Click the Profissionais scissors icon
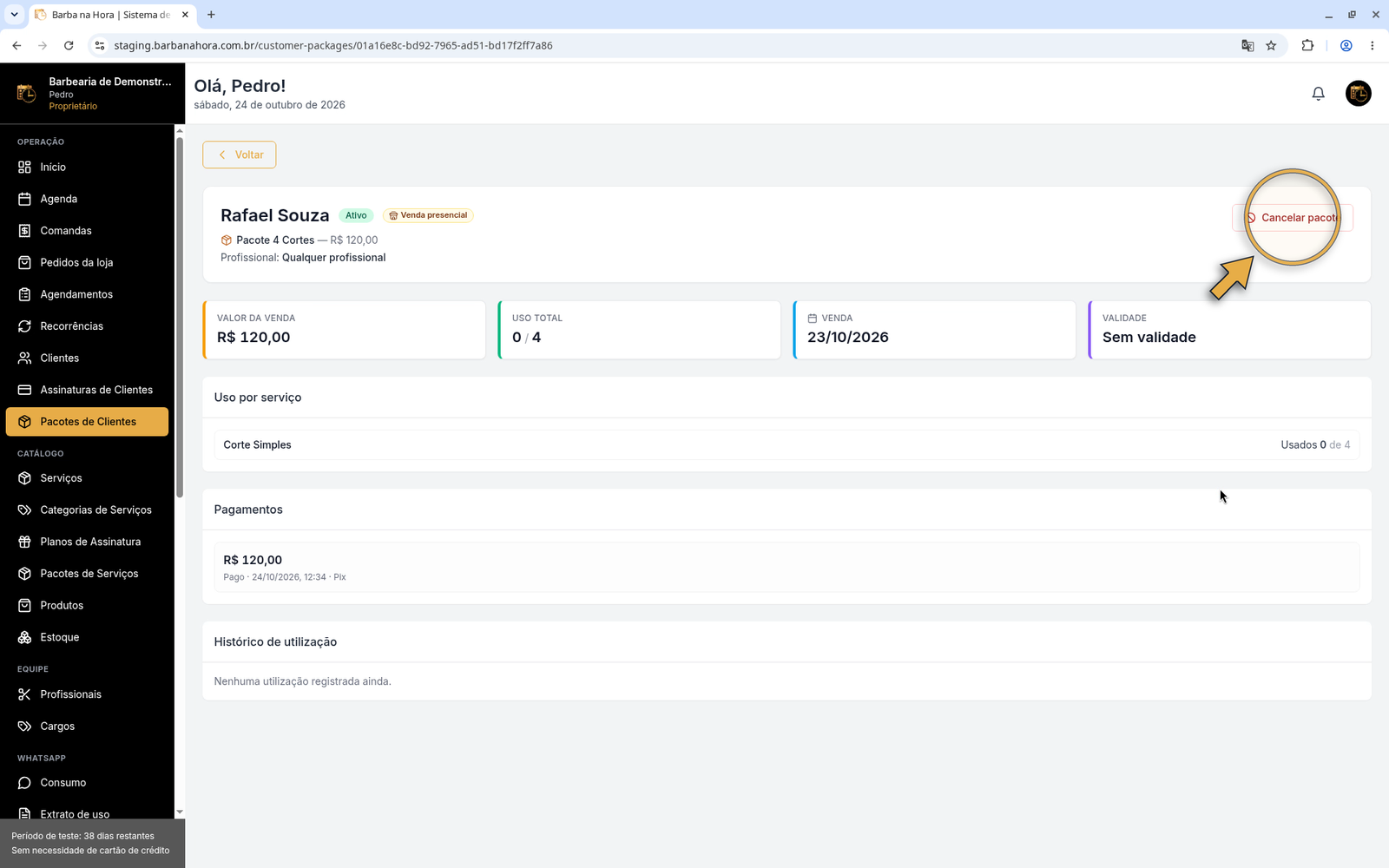 pyautogui.click(x=24, y=694)
